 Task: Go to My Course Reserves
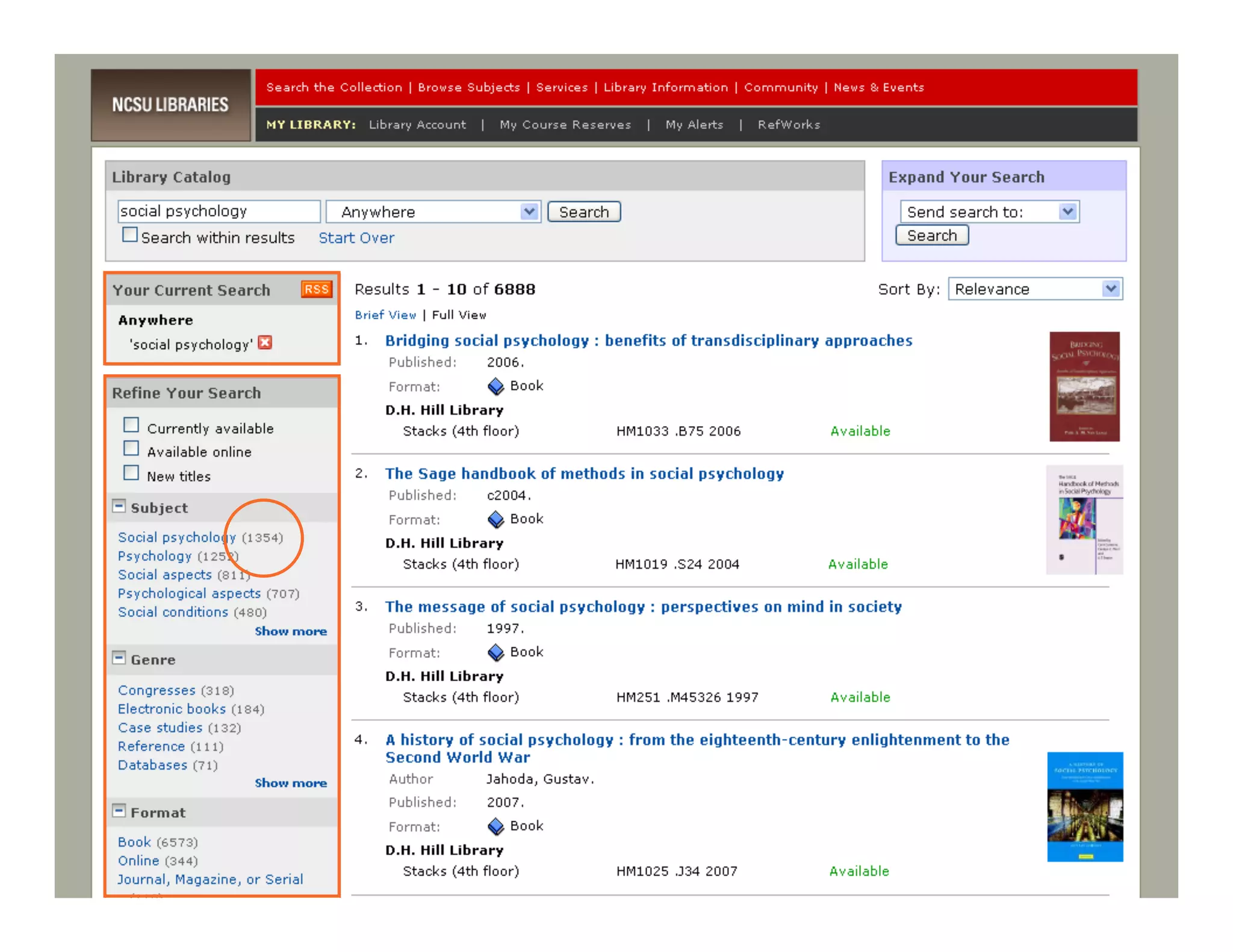pos(565,125)
